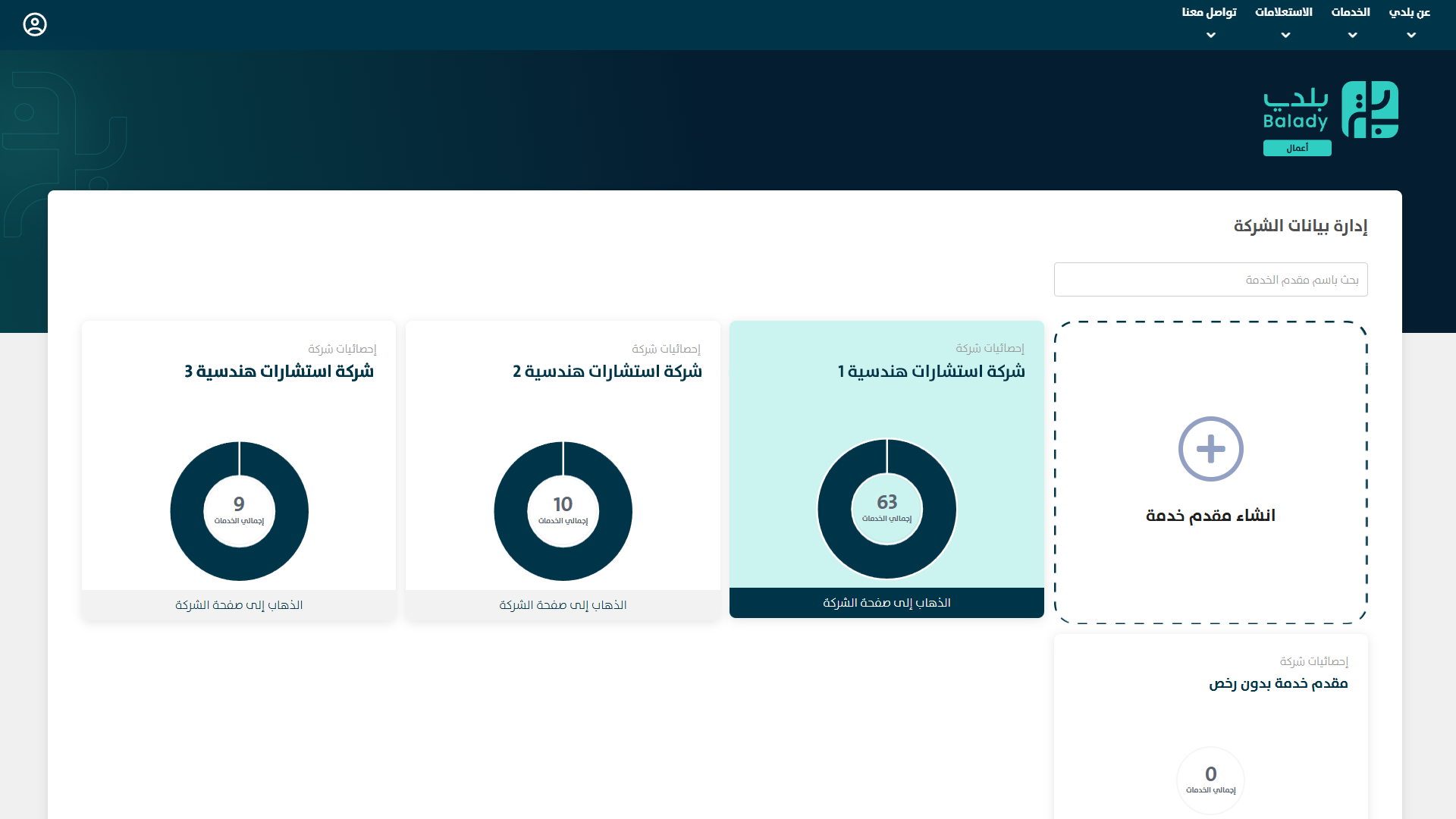Screen dimensions: 1456x819
Task: Open the الخدمات menu item
Action: tap(1351, 12)
